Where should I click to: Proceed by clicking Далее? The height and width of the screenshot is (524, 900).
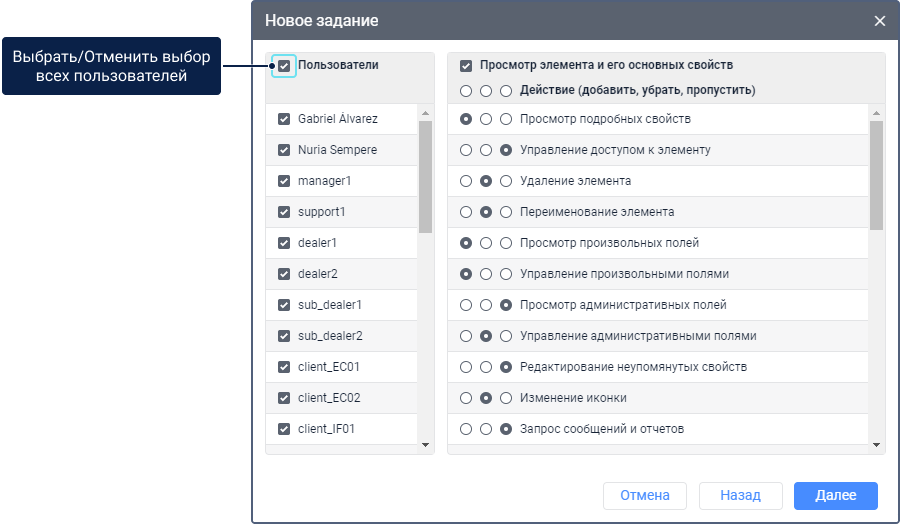(x=835, y=496)
